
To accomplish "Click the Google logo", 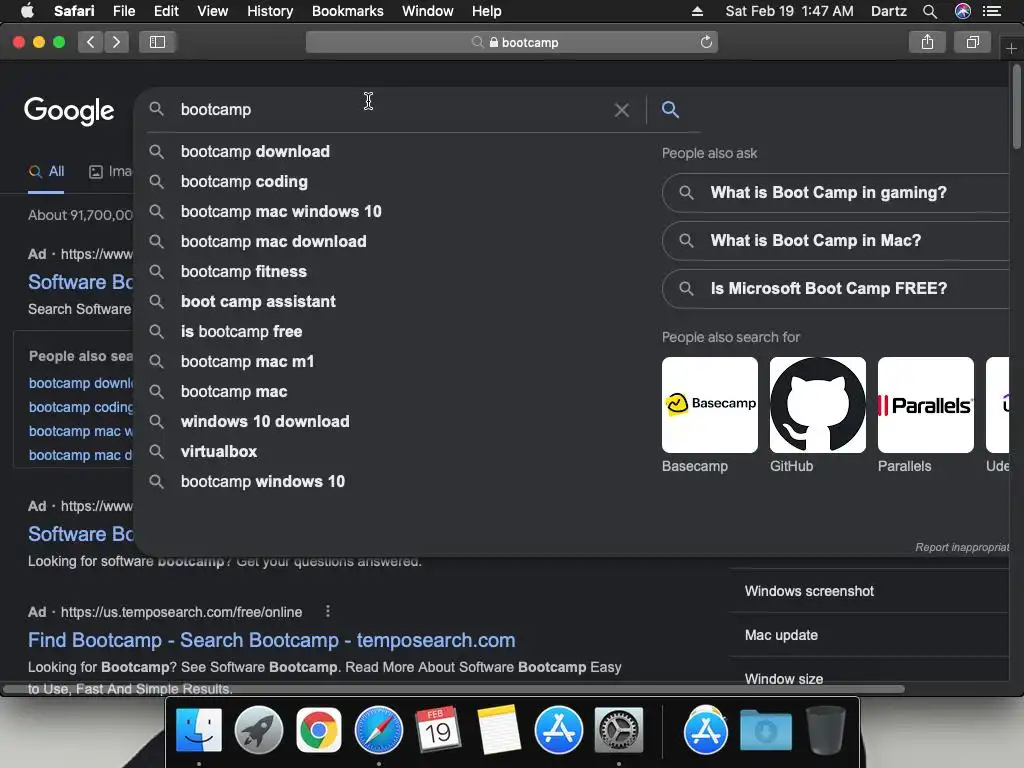I will pyautogui.click(x=69, y=111).
